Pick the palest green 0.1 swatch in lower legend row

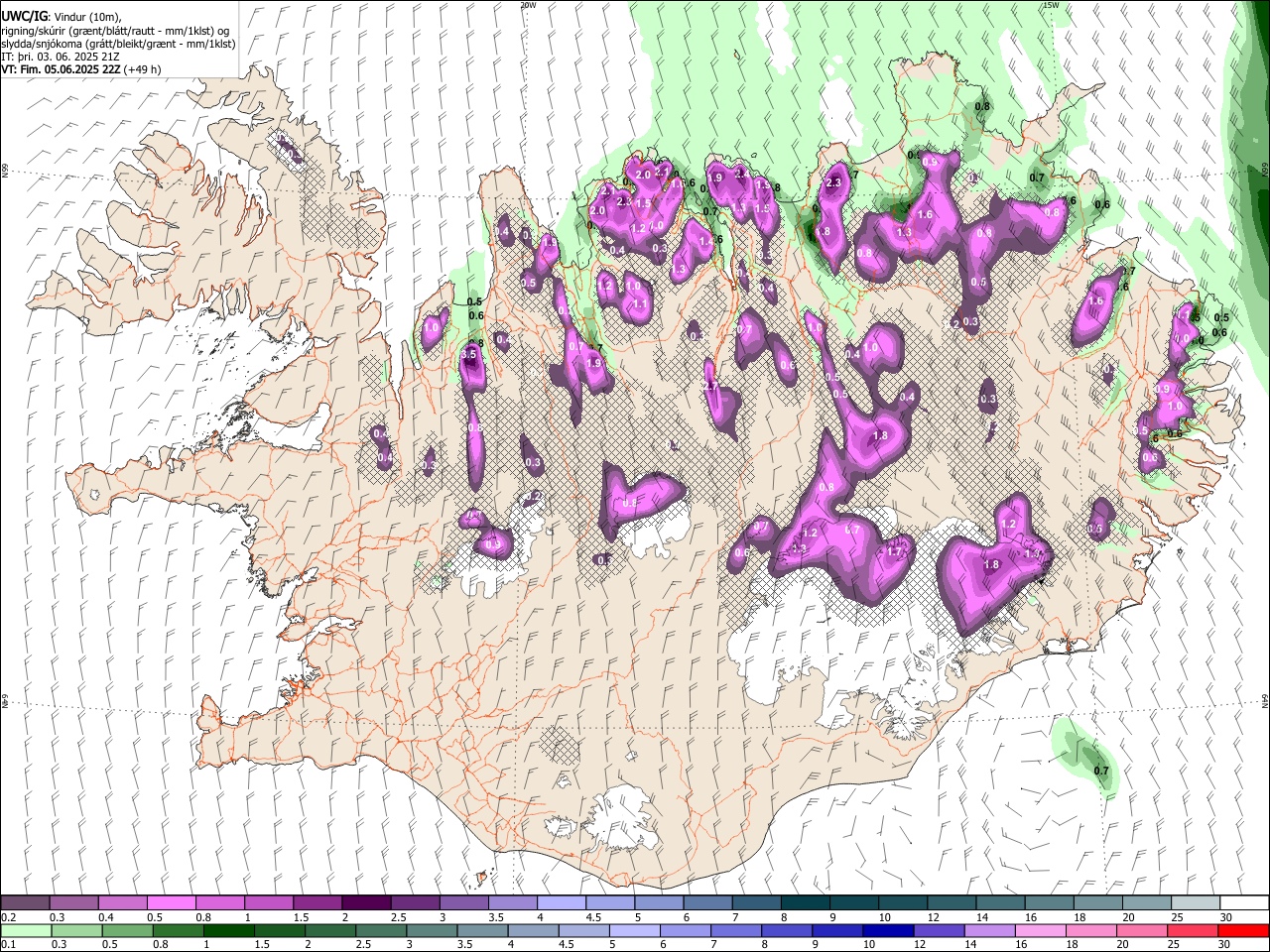(26, 930)
